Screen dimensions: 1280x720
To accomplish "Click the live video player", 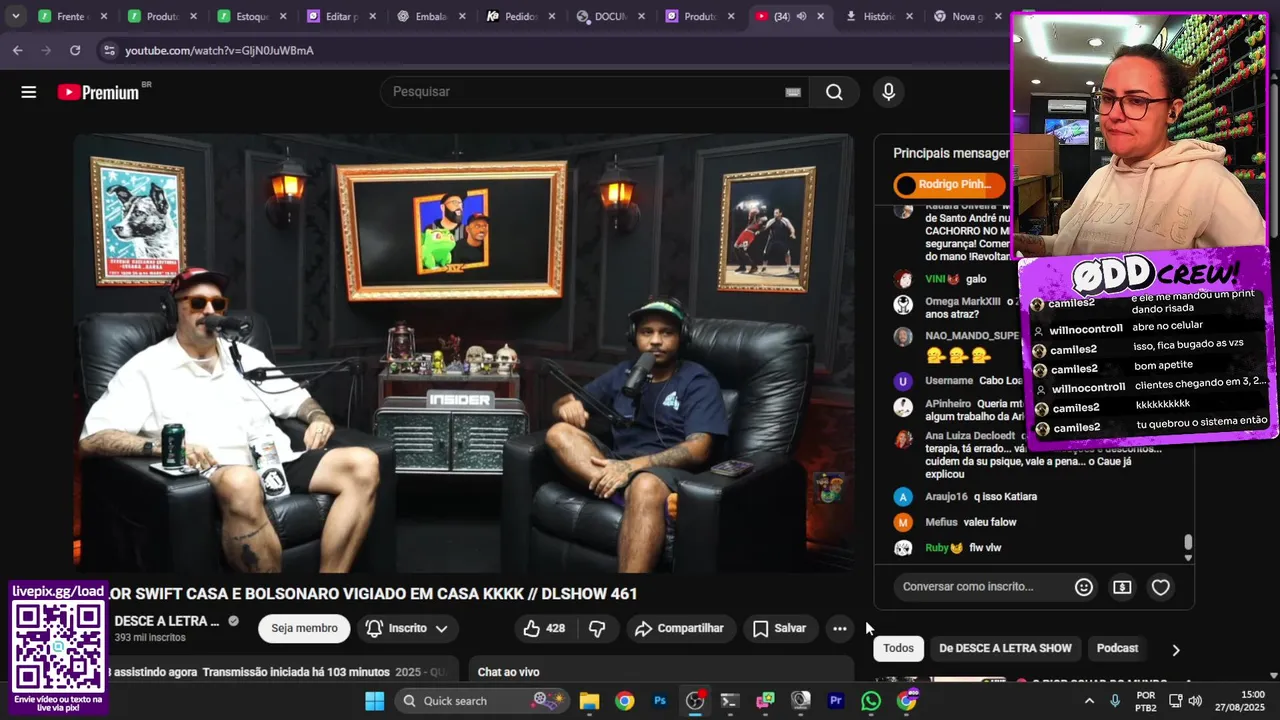I will [464, 353].
